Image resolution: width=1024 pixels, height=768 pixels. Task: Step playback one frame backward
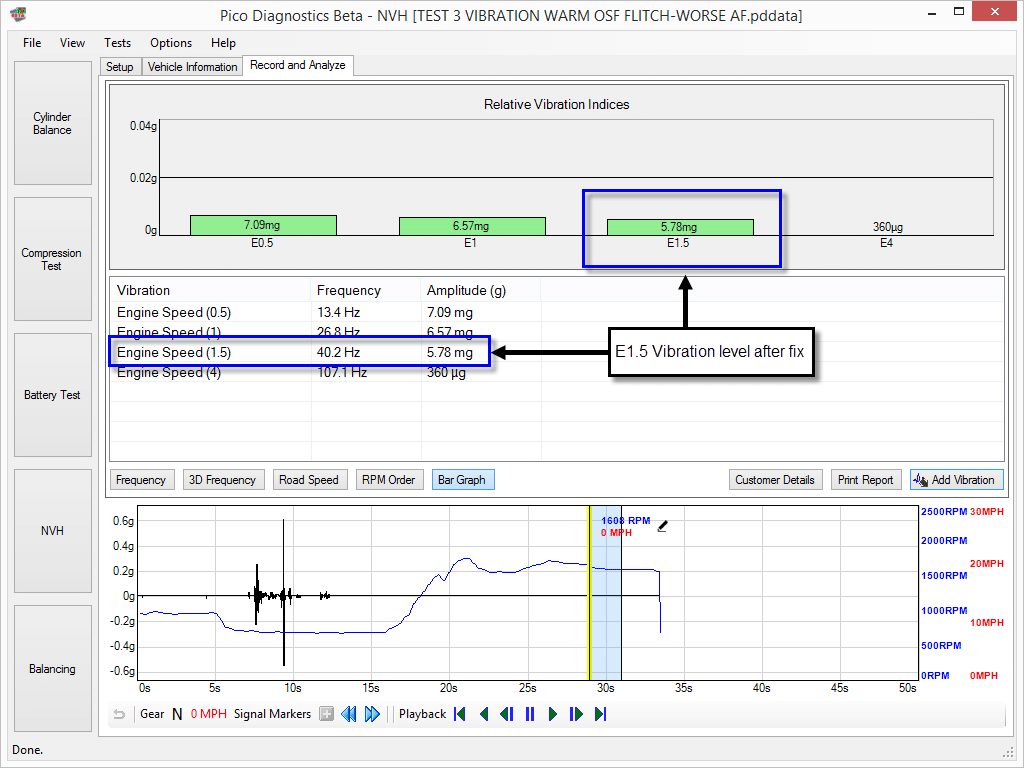click(507, 714)
